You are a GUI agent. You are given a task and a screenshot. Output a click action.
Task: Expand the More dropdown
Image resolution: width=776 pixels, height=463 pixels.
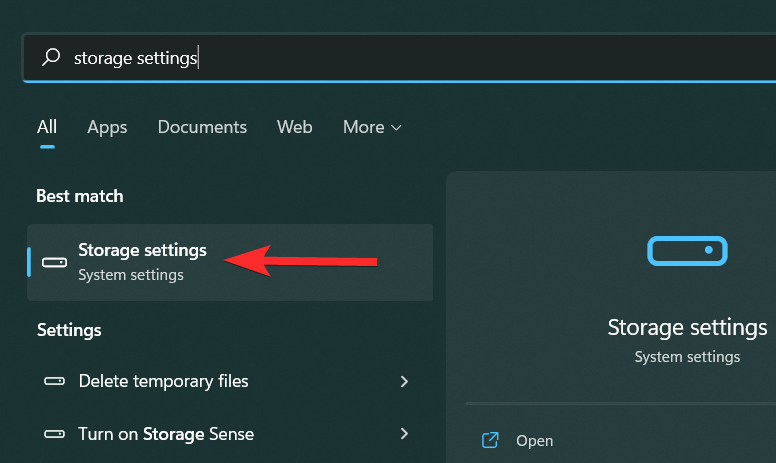point(372,127)
